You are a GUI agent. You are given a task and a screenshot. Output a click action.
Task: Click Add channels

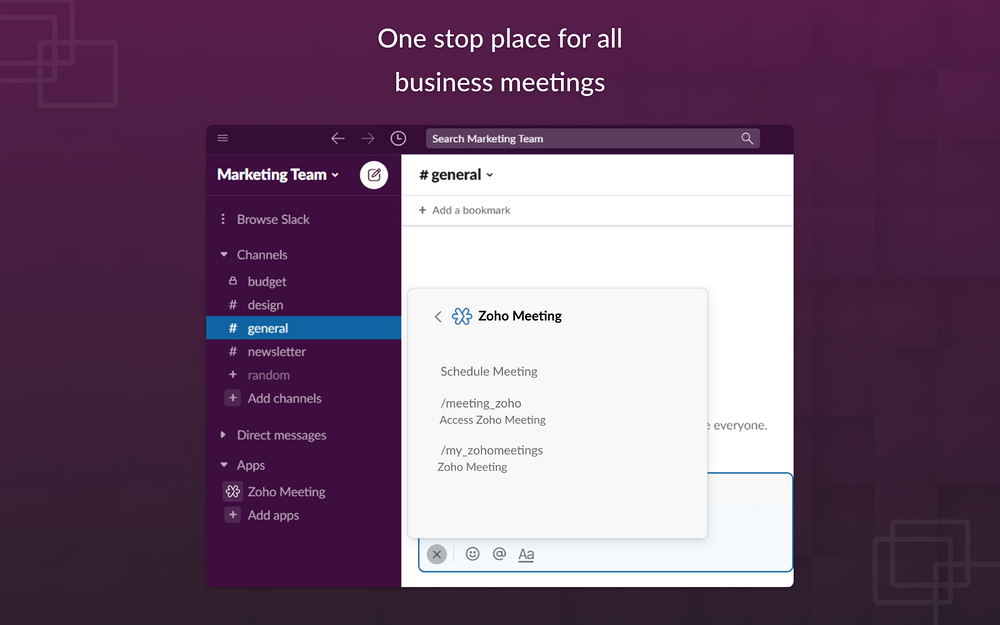click(284, 399)
